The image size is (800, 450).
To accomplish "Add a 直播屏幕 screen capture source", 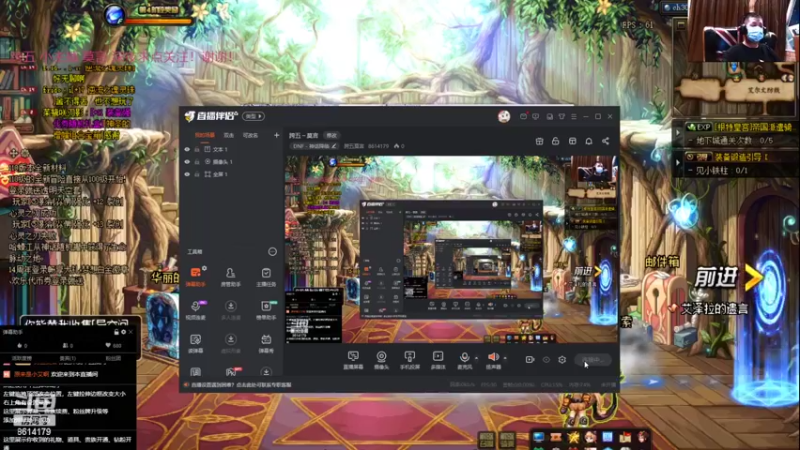I will 353,360.
